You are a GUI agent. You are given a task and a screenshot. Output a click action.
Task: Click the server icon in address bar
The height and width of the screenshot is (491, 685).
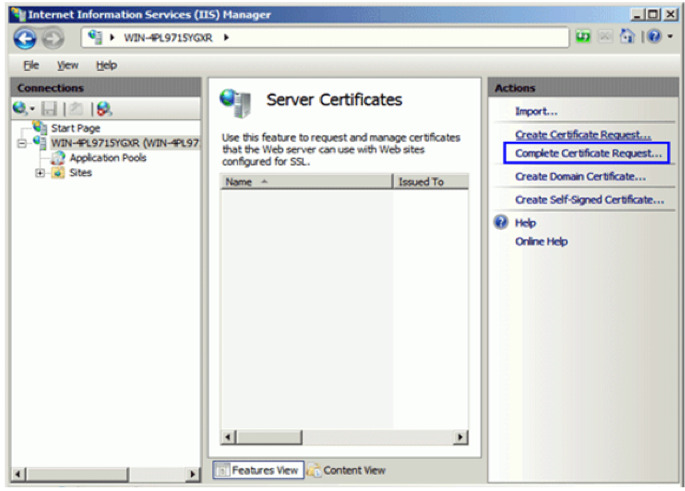(95, 37)
